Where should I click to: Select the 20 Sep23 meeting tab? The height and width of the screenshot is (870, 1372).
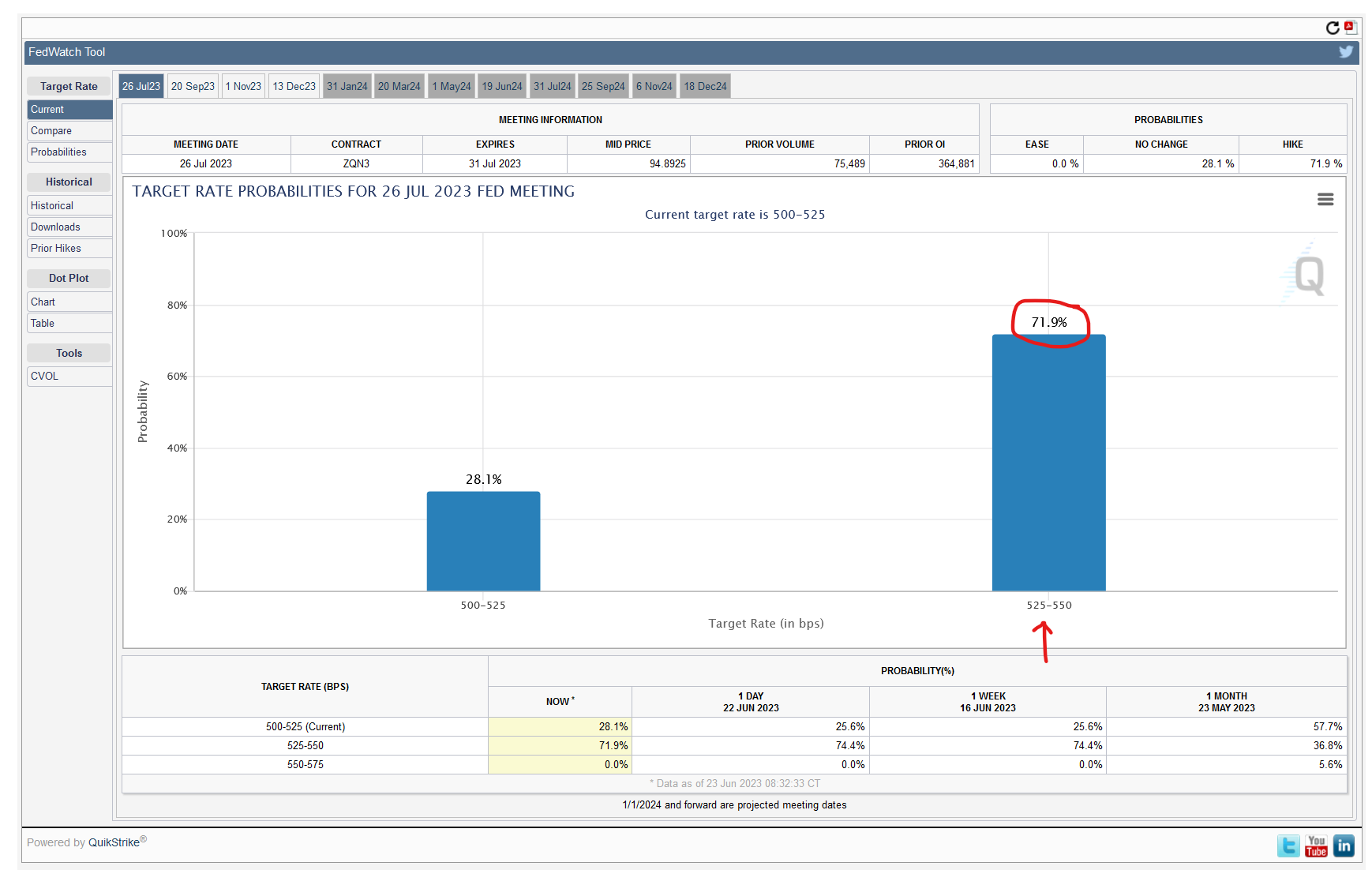pyautogui.click(x=193, y=87)
